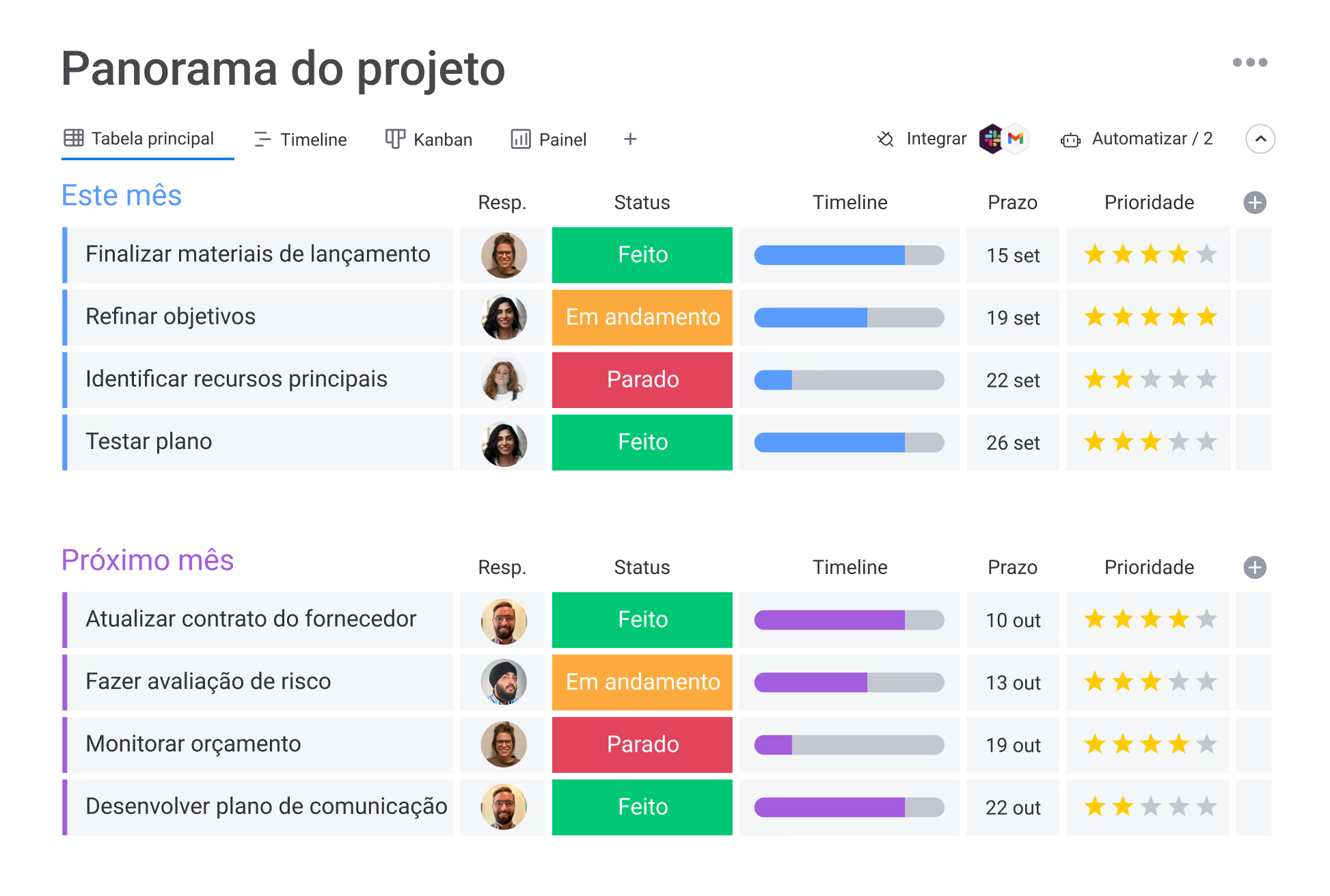Click the Integrar plug icon
Viewport: 1330px width, 896px height.
coord(886,139)
